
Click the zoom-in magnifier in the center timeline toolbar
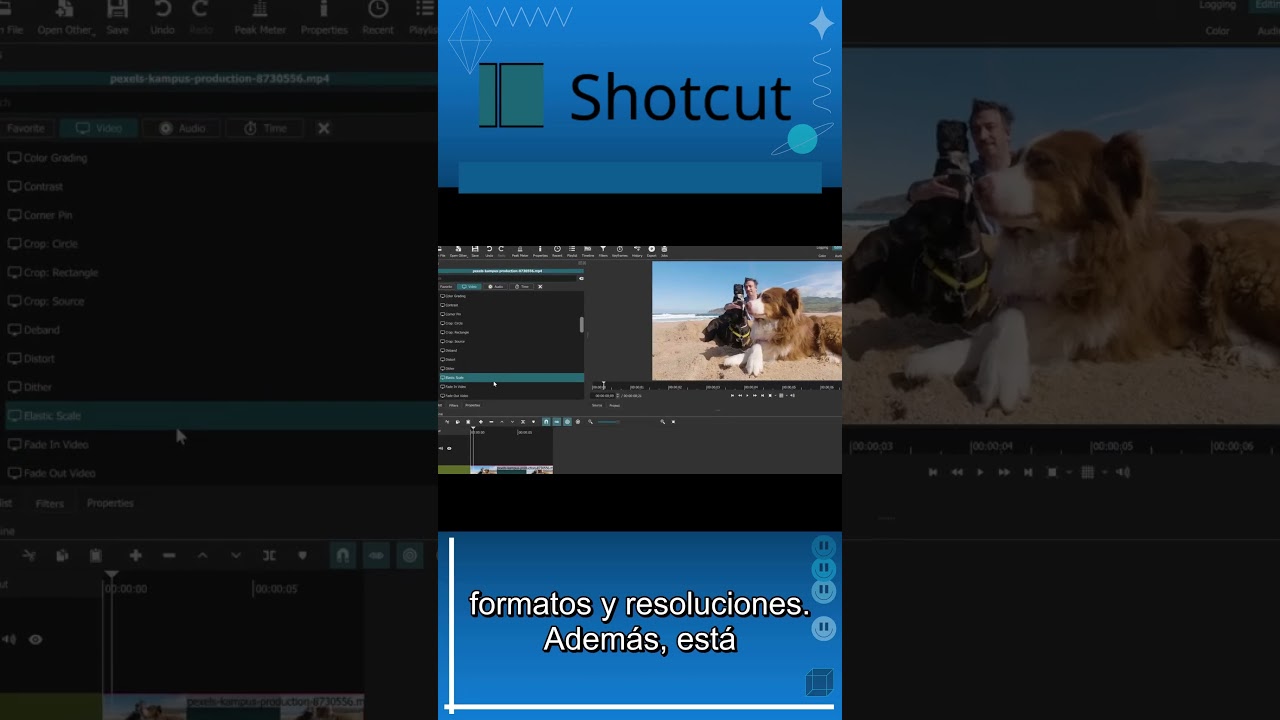click(662, 422)
